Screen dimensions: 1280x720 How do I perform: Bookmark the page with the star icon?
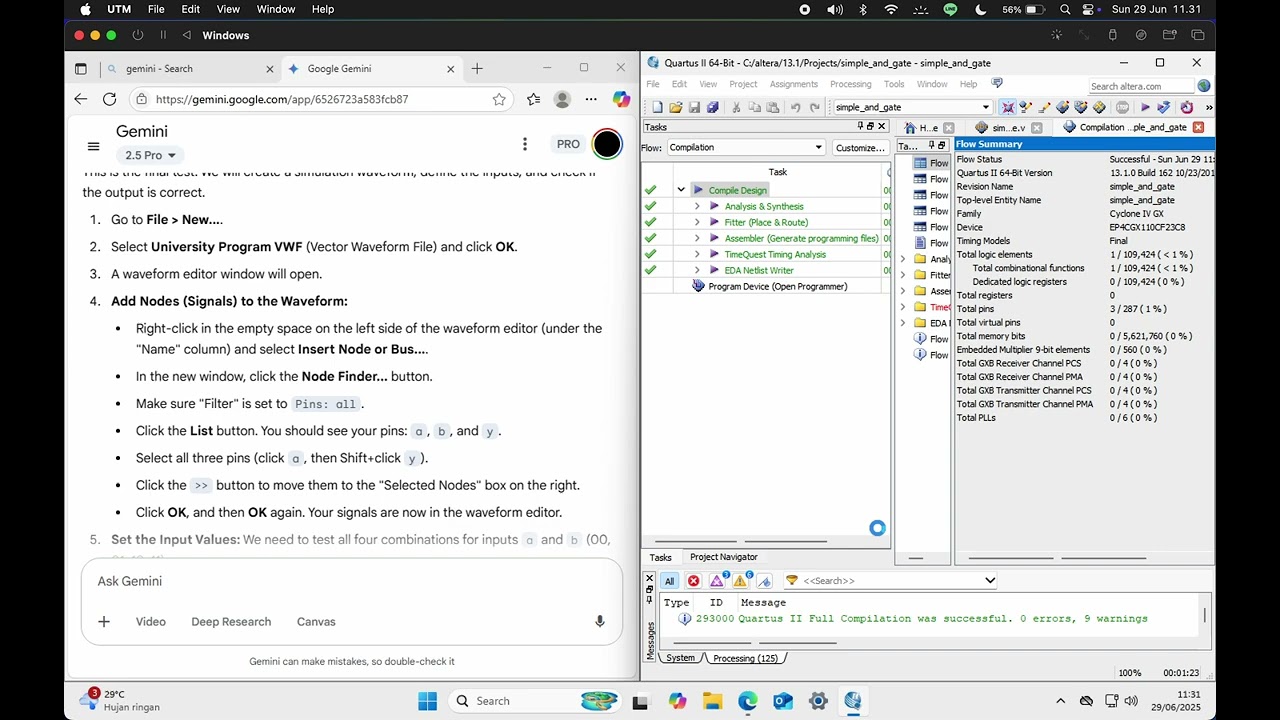pos(499,99)
